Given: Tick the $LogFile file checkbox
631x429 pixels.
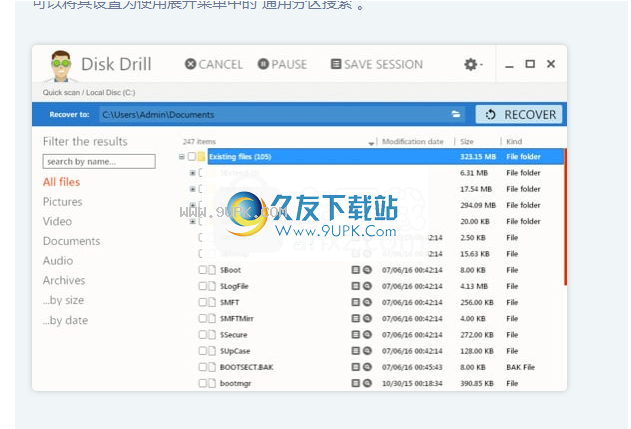Looking at the screenshot, I should pos(202,286).
